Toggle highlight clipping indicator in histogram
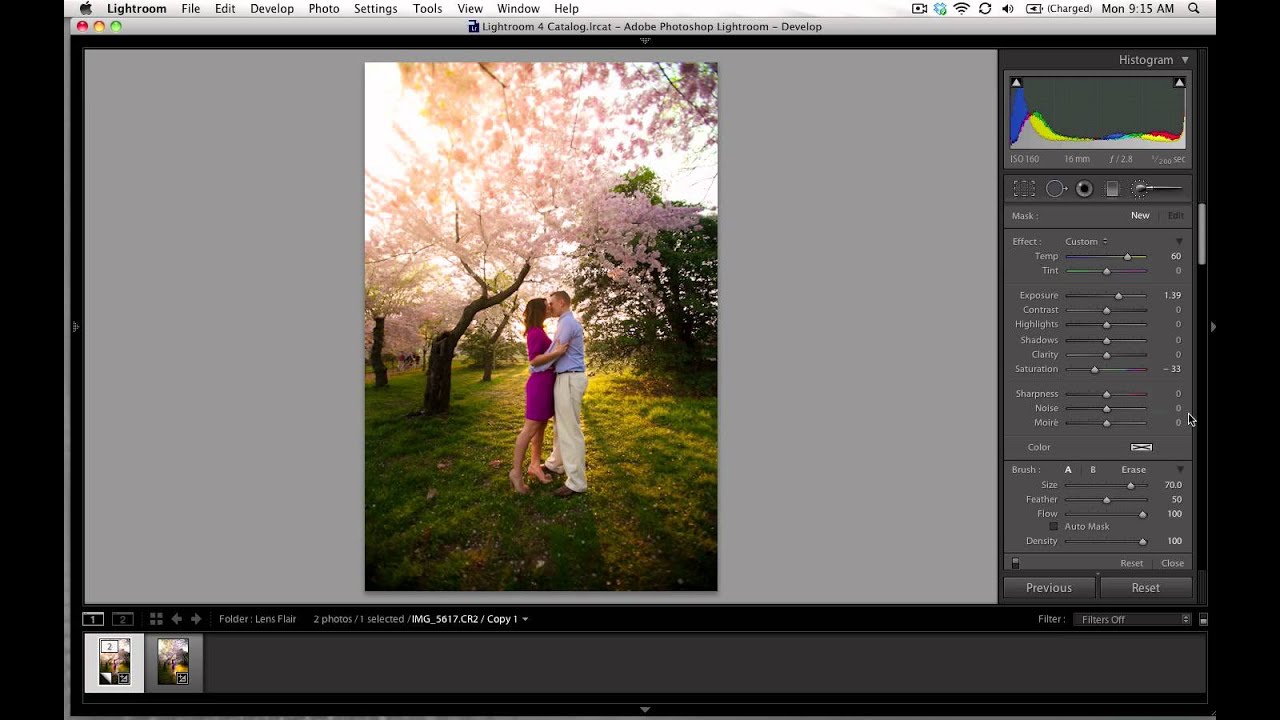1280x720 pixels. click(1179, 83)
